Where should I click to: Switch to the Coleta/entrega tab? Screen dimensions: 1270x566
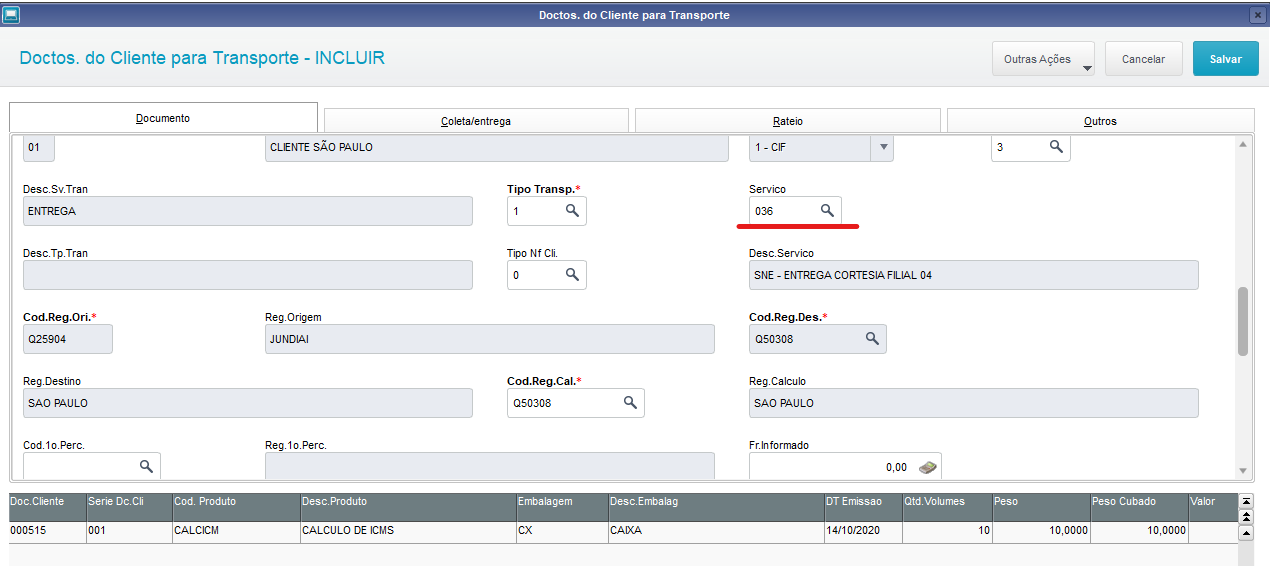tap(476, 121)
